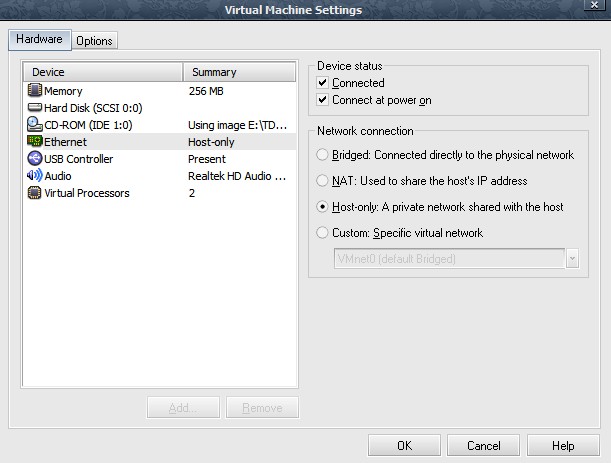Open the Hardware tab

(x=39, y=40)
